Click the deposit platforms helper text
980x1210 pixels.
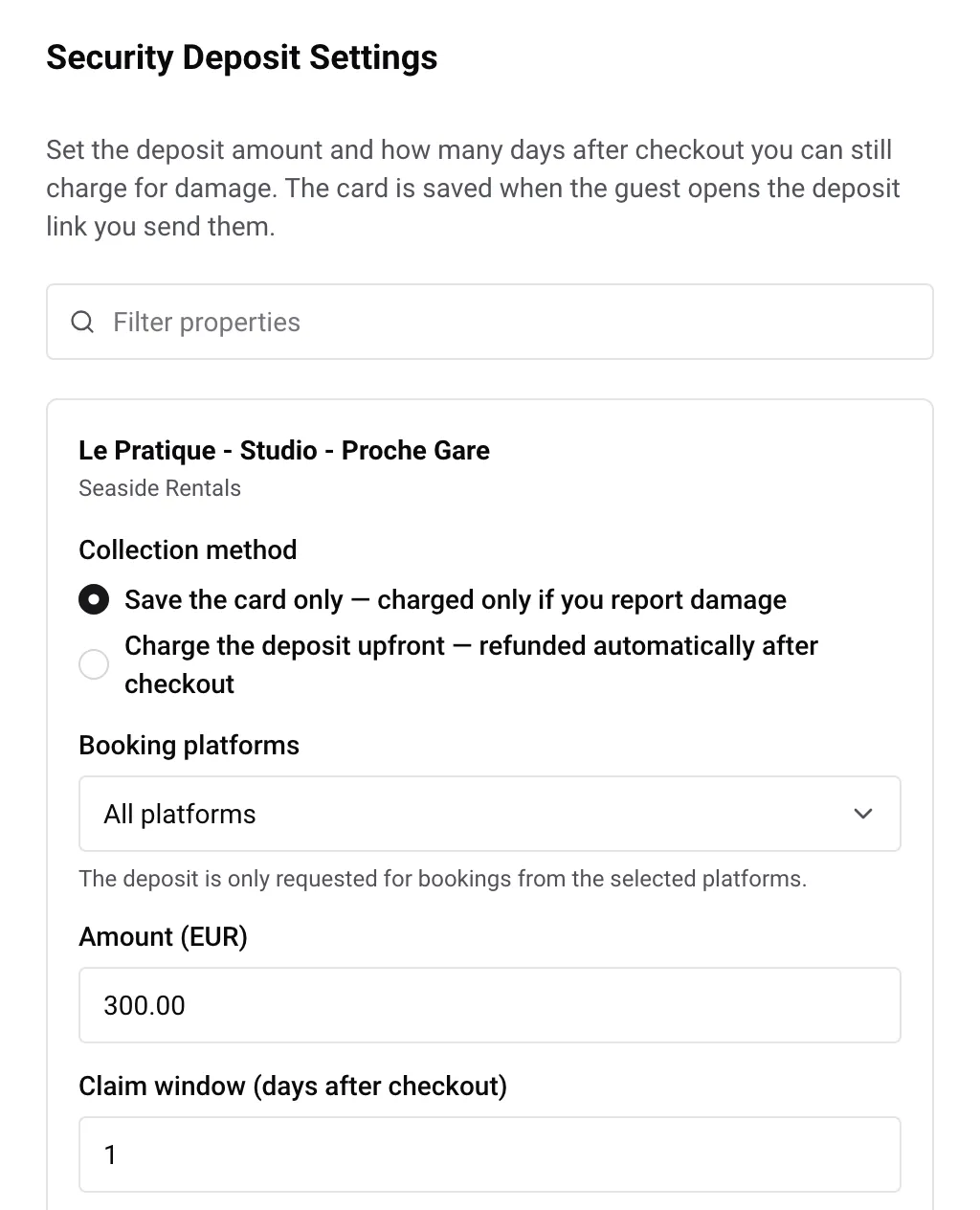(x=443, y=879)
